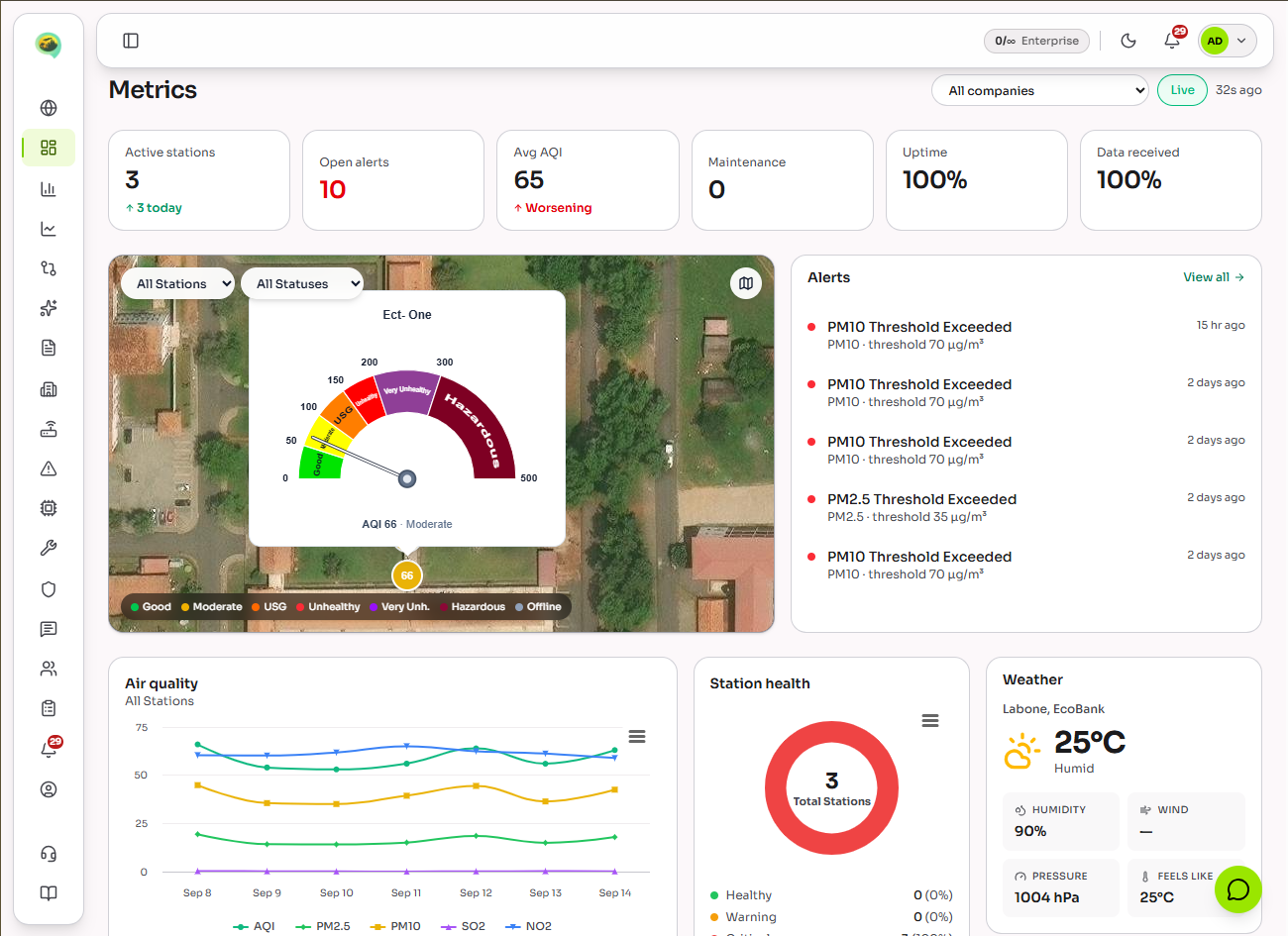Viewport: 1288px width, 936px height.
Task: Open the AI sparkles icon in sidebar
Action: pos(49,308)
